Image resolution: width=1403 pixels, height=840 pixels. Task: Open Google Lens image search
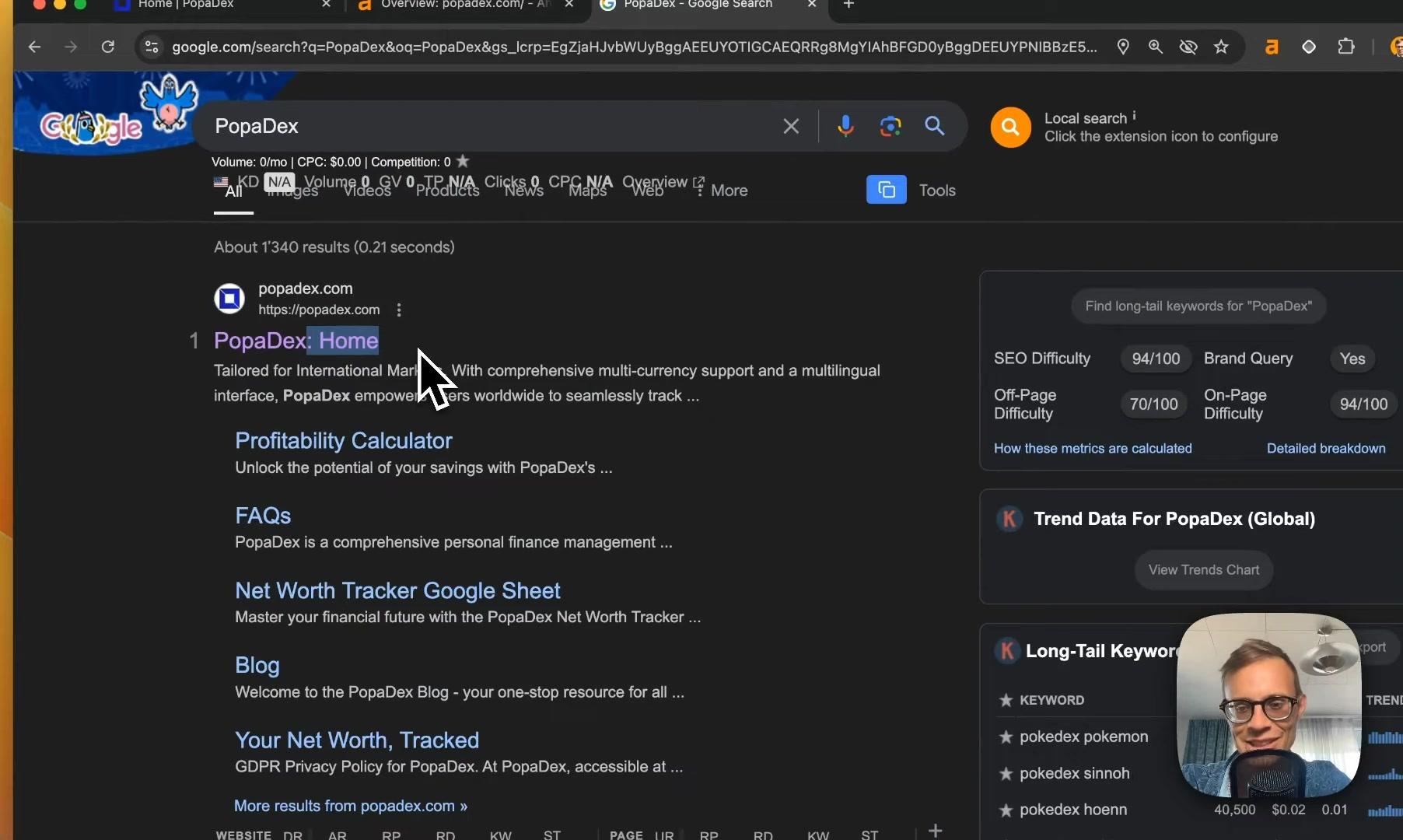point(890,126)
